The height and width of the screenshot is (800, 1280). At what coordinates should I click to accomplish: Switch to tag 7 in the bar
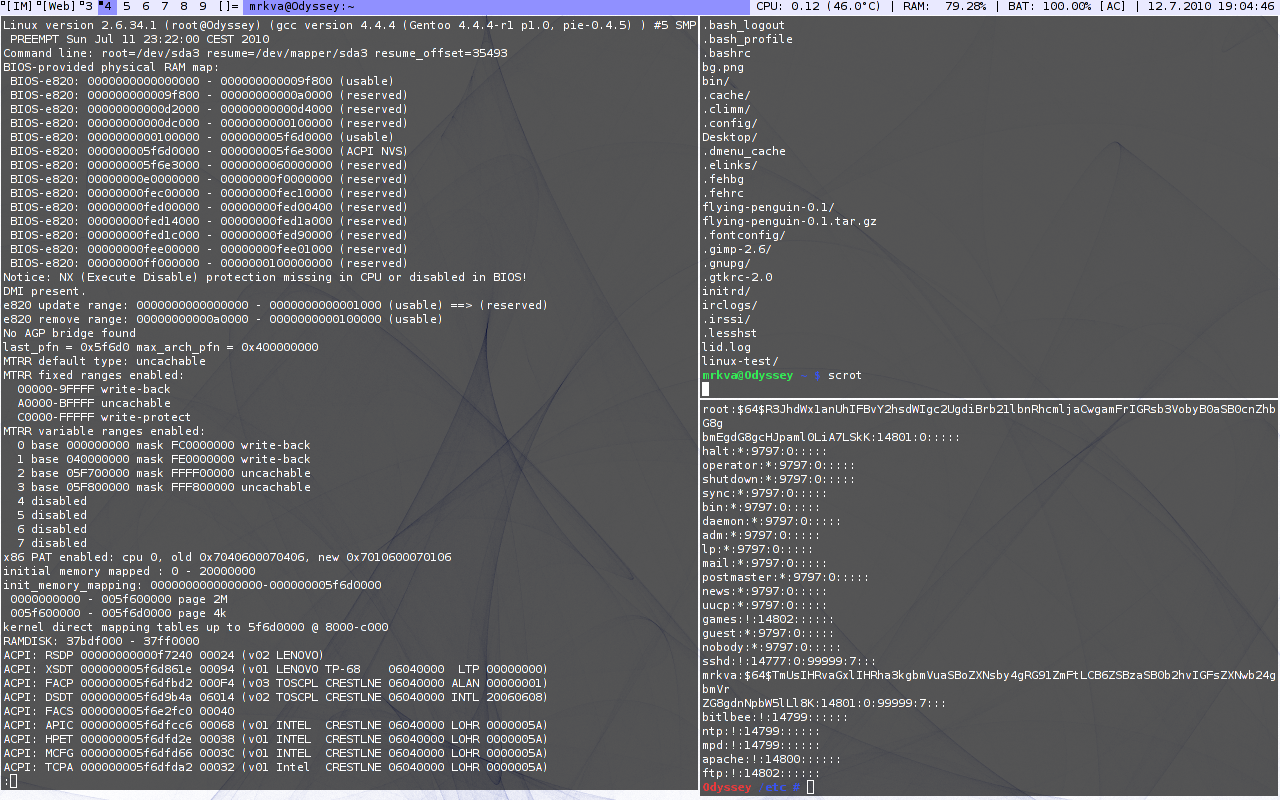pyautogui.click(x=164, y=7)
